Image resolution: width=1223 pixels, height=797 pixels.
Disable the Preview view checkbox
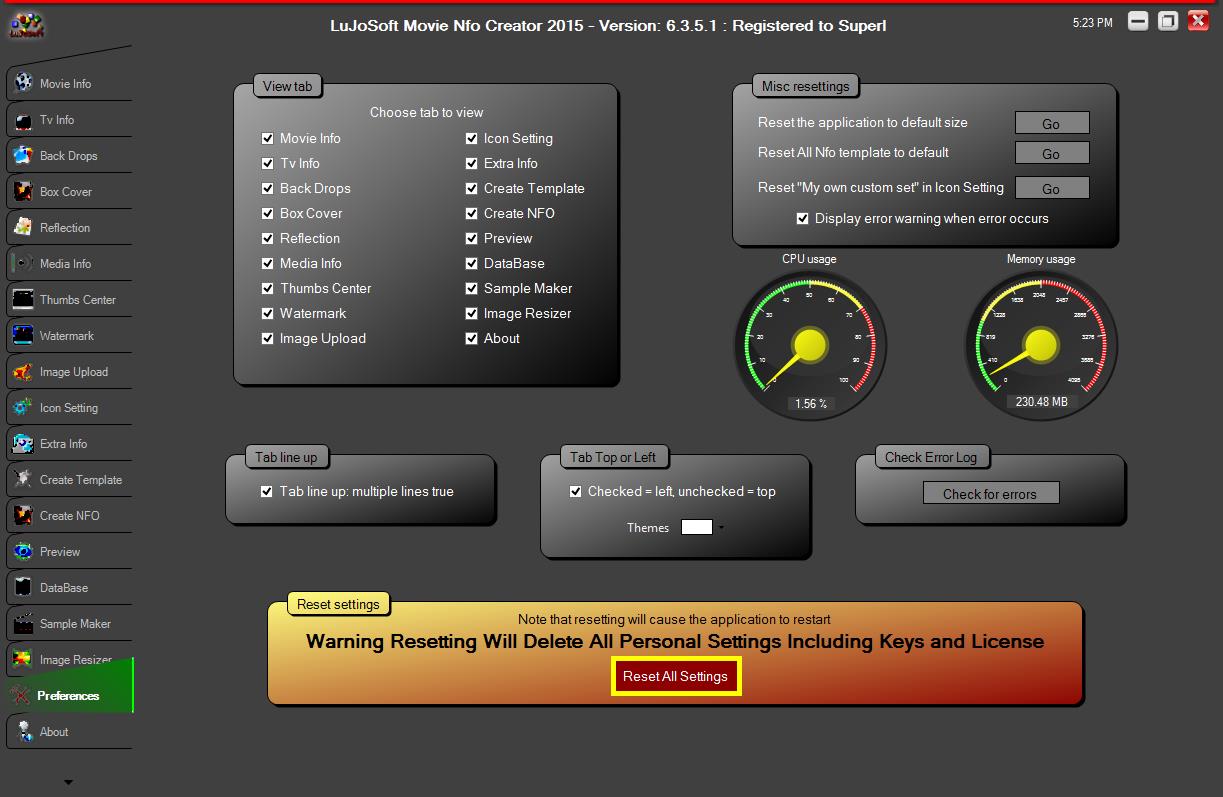tap(471, 238)
